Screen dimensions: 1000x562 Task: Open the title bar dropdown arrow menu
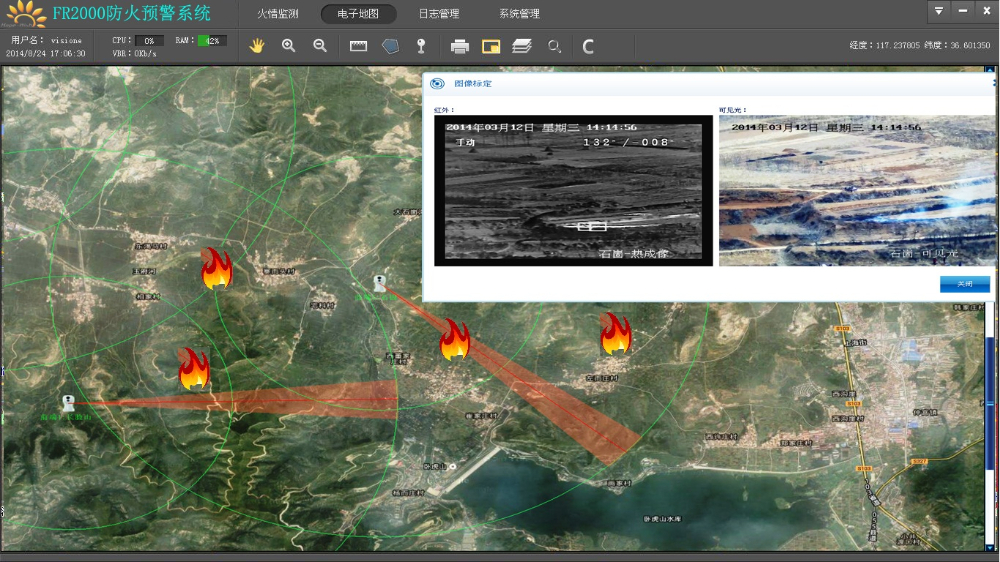click(939, 11)
